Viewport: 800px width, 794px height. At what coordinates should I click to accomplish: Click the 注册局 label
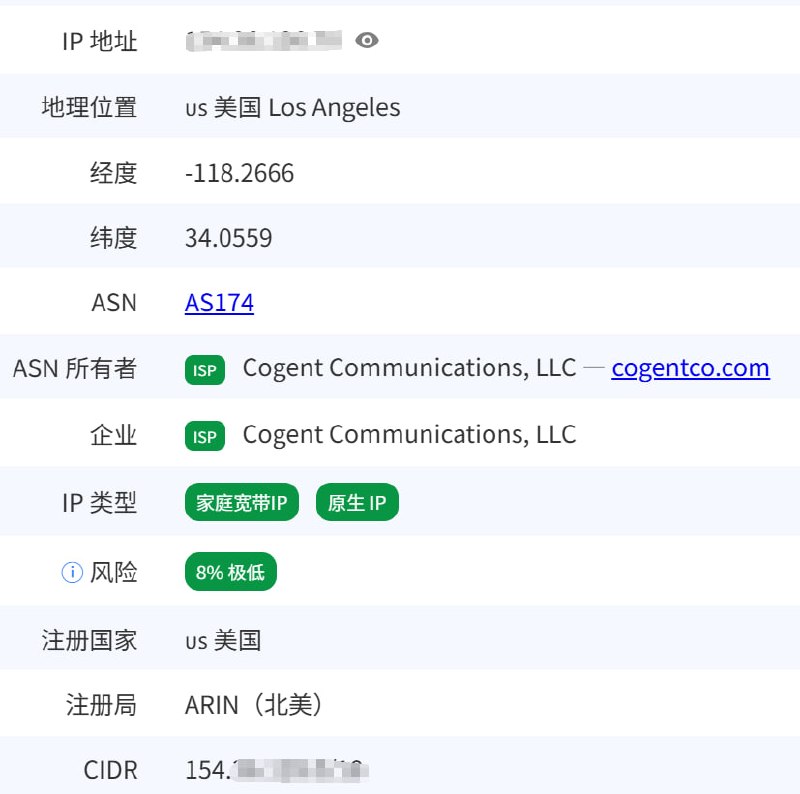pyautogui.click(x=101, y=706)
